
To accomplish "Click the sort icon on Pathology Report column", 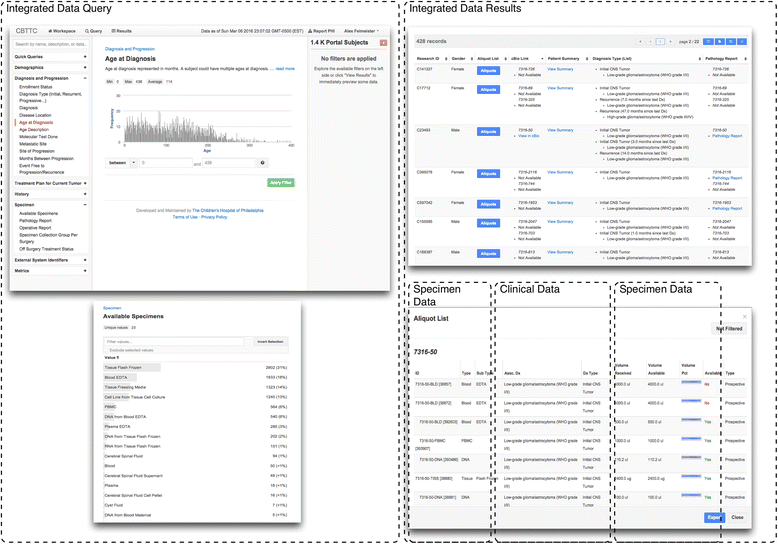I will click(745, 59).
